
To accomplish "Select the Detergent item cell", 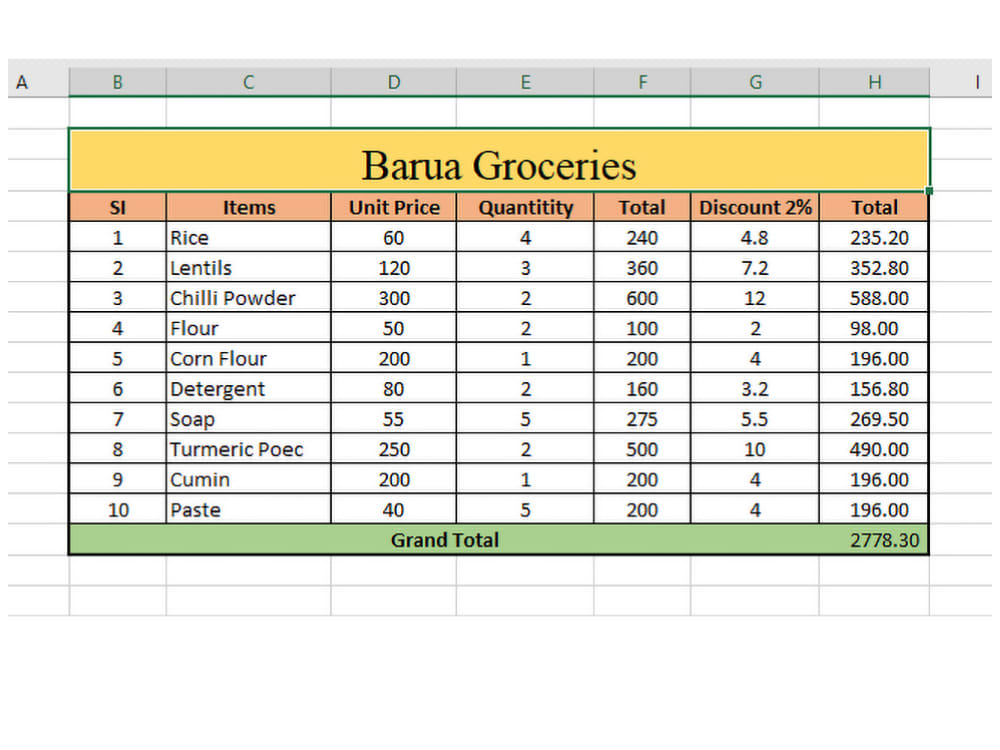I will (x=249, y=388).
